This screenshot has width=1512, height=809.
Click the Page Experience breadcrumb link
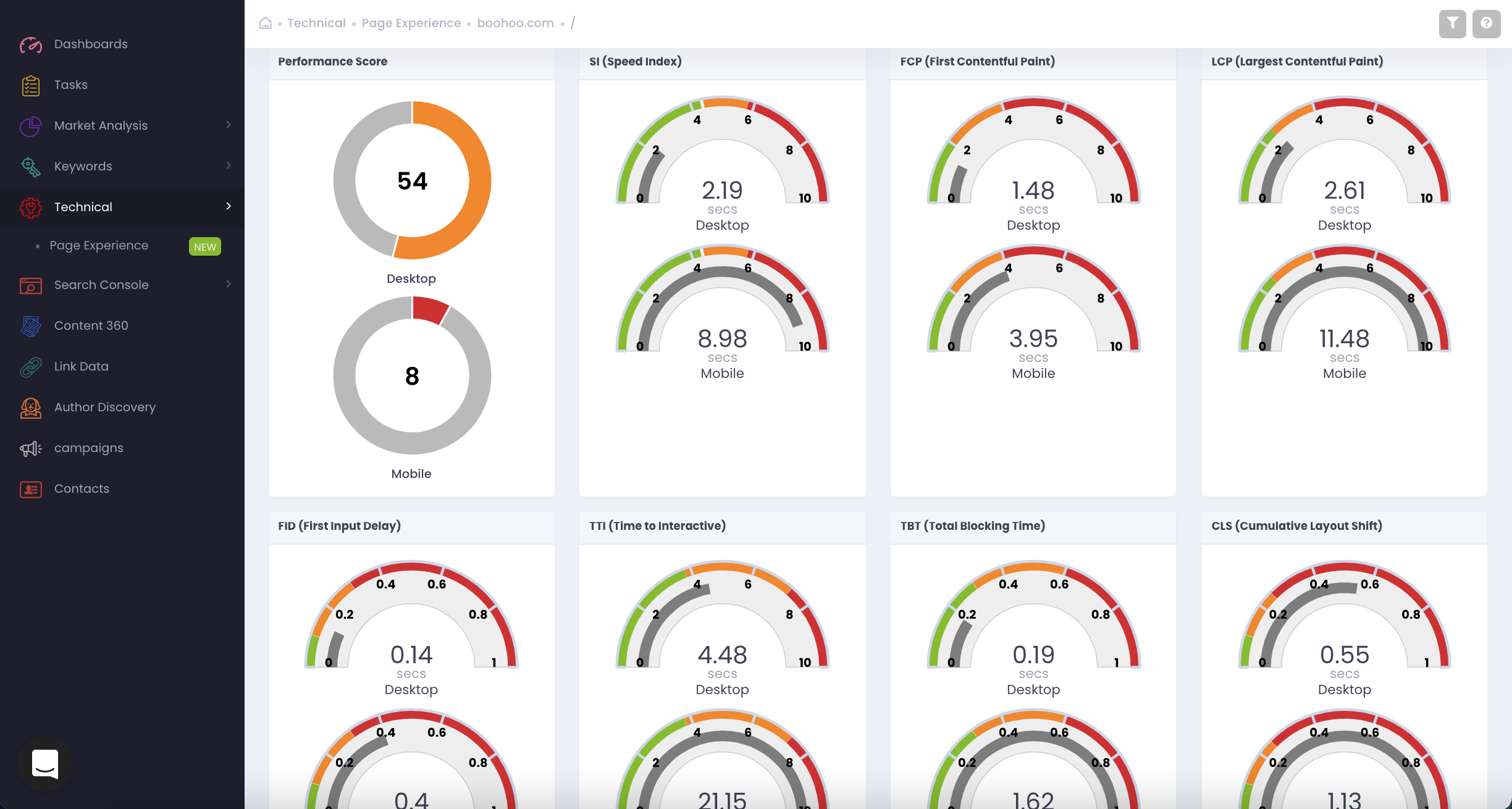411,23
